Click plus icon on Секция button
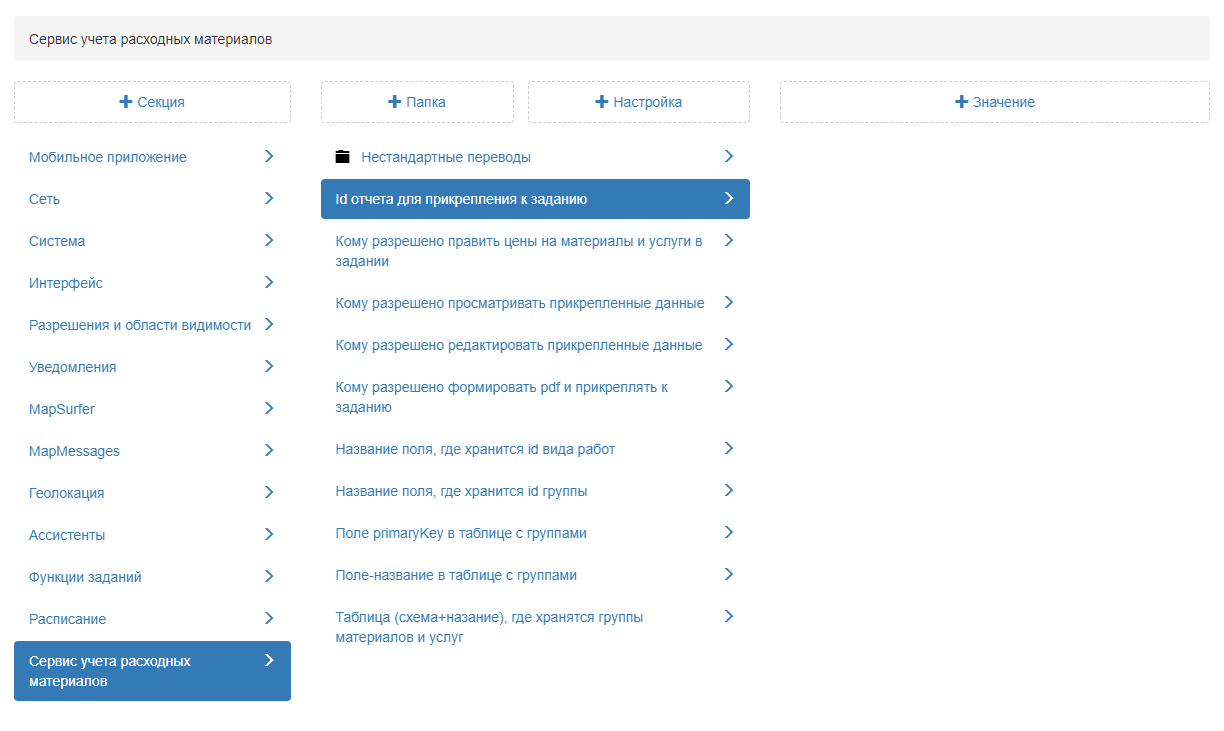The height and width of the screenshot is (731, 1224). click(x=126, y=102)
